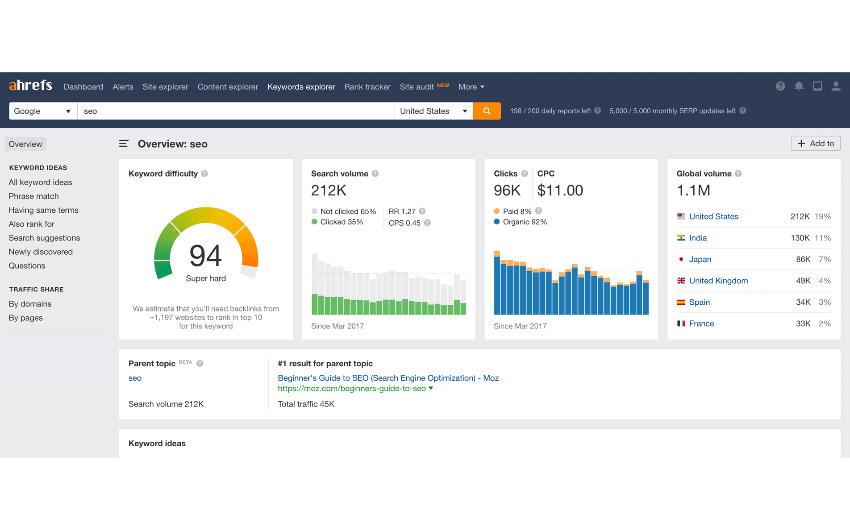Viewport: 850px width, 530px height.
Task: Open the help question mark icon in header
Action: [x=780, y=86]
